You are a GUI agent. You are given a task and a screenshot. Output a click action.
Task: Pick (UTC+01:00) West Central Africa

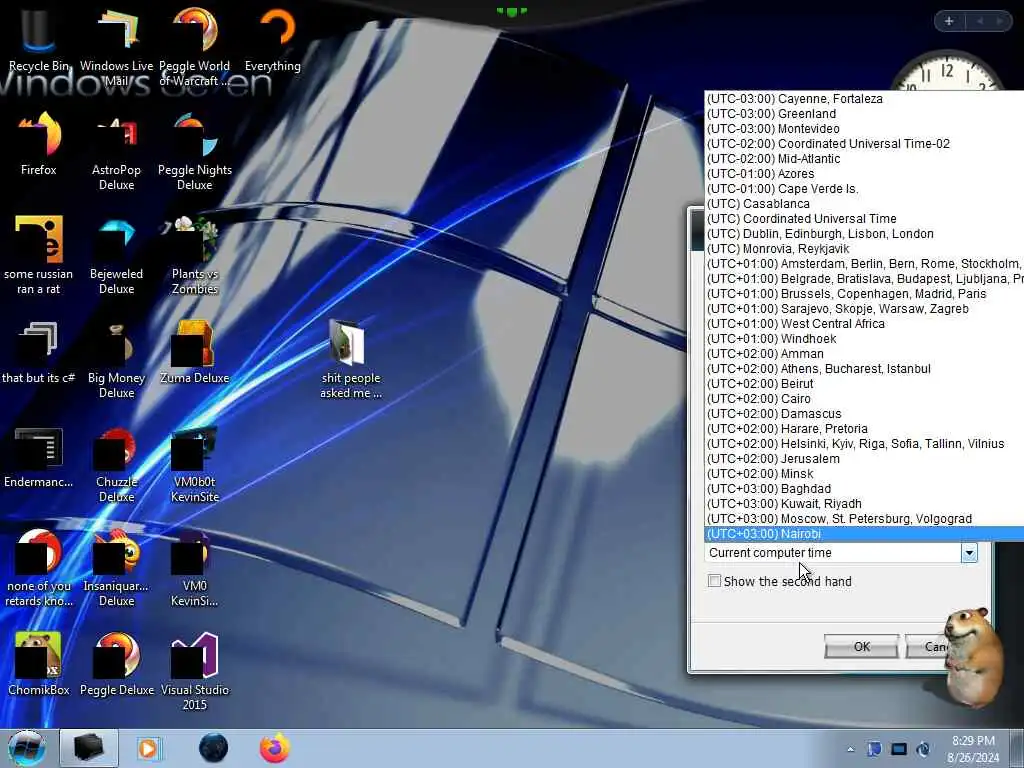point(865,324)
